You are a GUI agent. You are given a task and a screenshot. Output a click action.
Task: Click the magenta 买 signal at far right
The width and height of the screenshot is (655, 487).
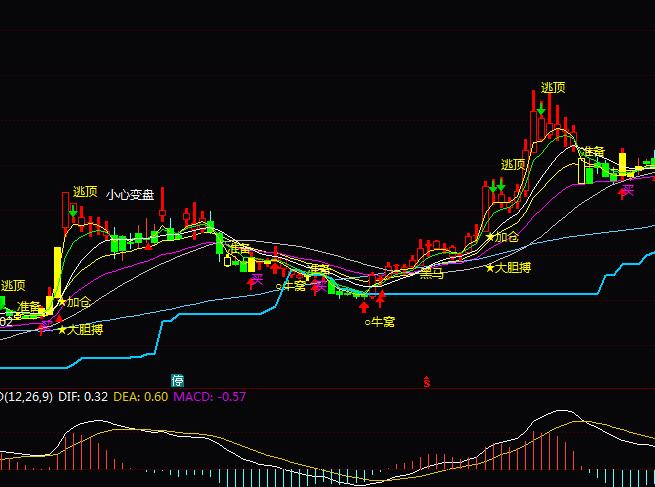click(x=627, y=190)
